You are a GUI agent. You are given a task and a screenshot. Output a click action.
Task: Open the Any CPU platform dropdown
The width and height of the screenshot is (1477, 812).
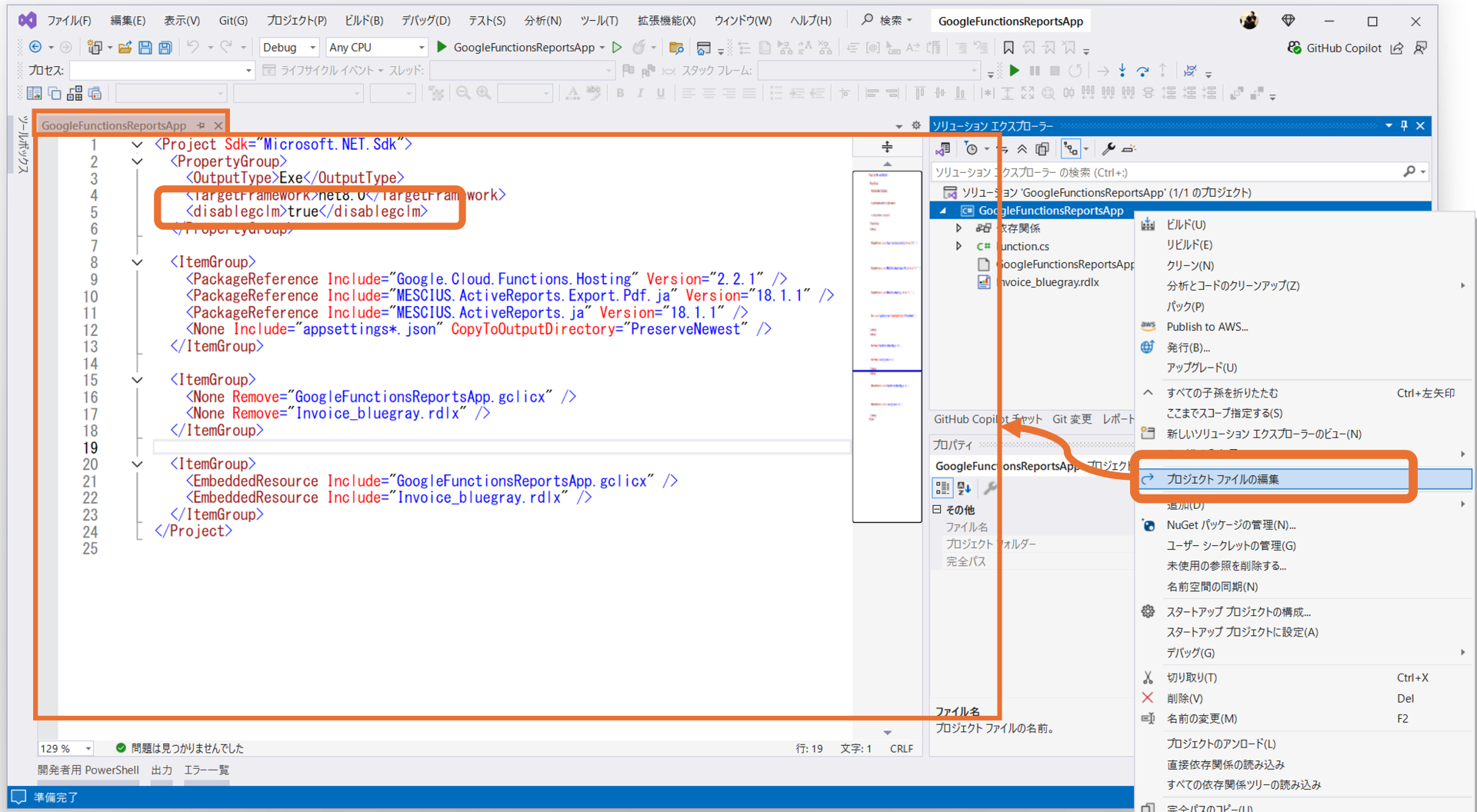coord(376,48)
